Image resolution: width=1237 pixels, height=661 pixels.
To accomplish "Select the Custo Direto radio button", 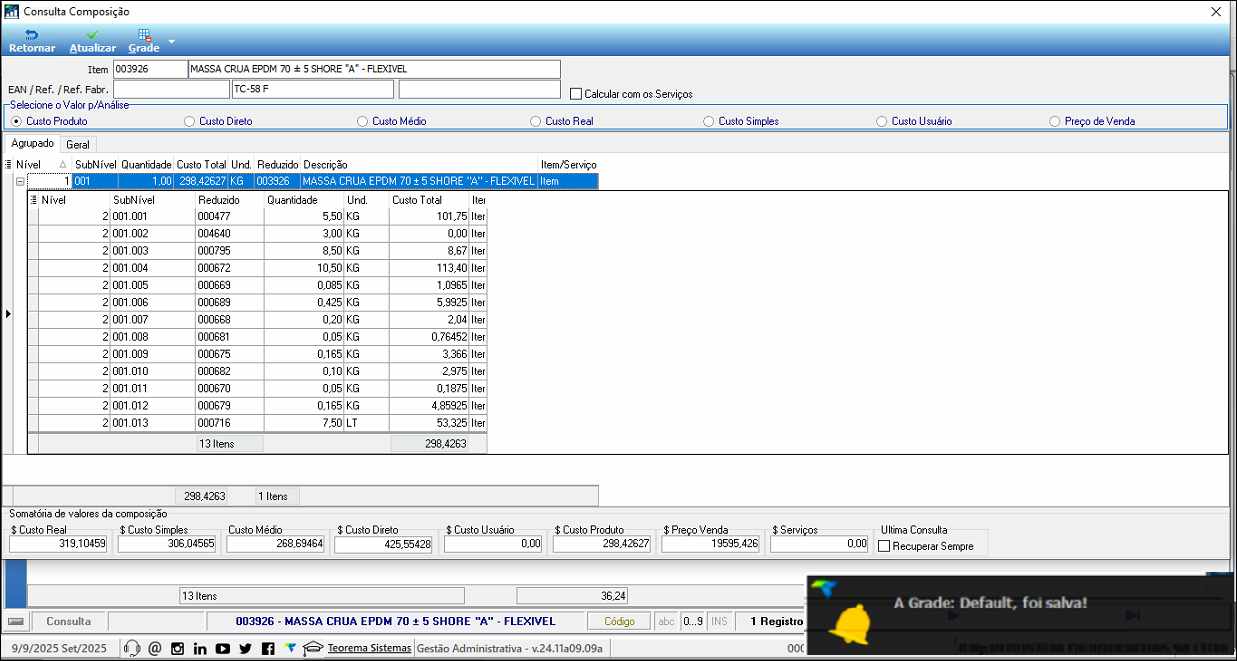I will 190,121.
